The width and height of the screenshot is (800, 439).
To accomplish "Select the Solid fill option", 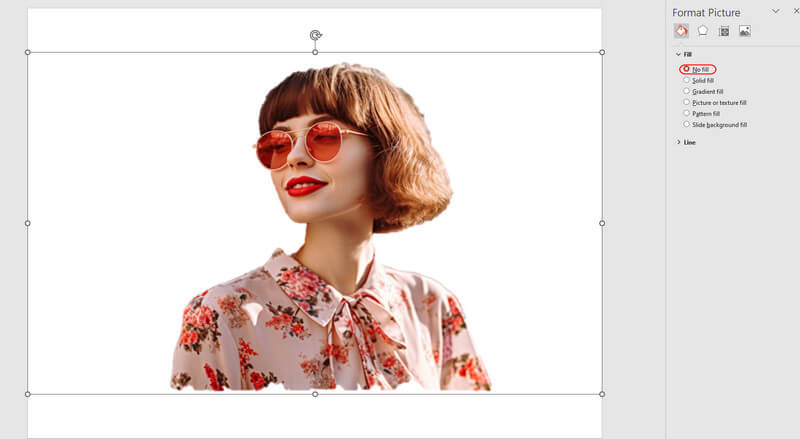I will coord(687,80).
